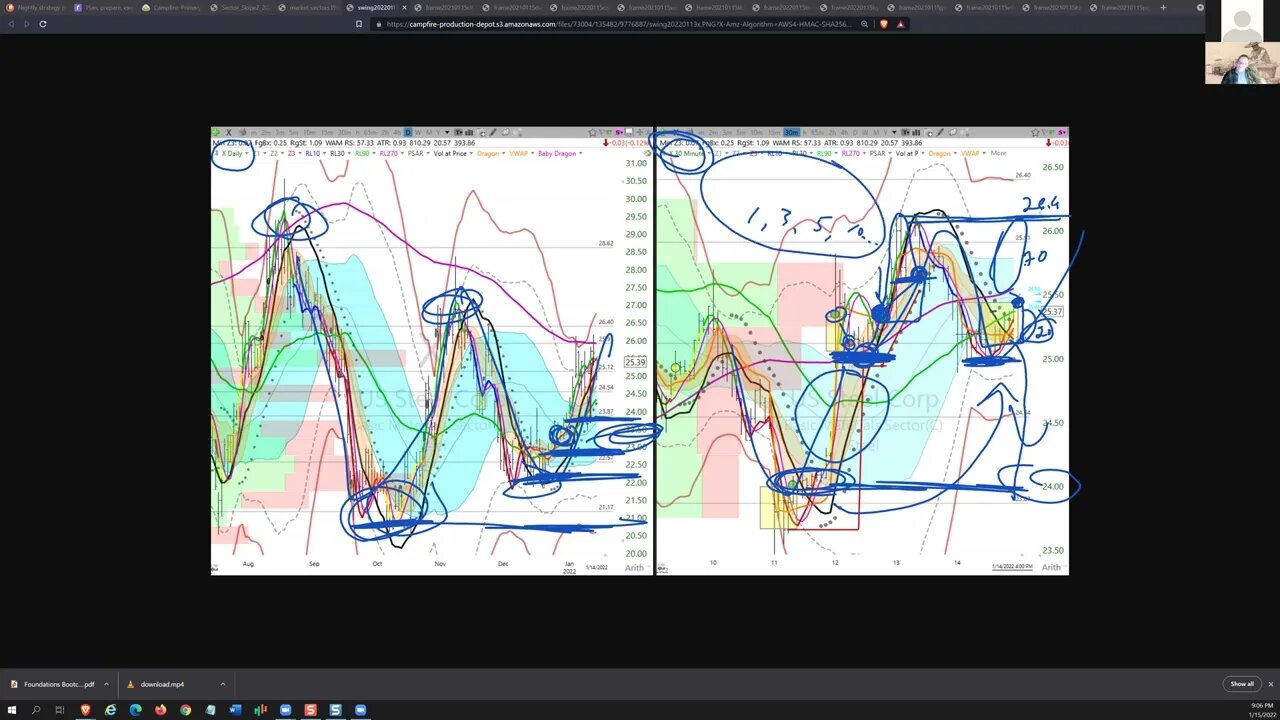Toggle Arith scale label in right chart
The width and height of the screenshot is (1280, 720).
(x=1050, y=567)
